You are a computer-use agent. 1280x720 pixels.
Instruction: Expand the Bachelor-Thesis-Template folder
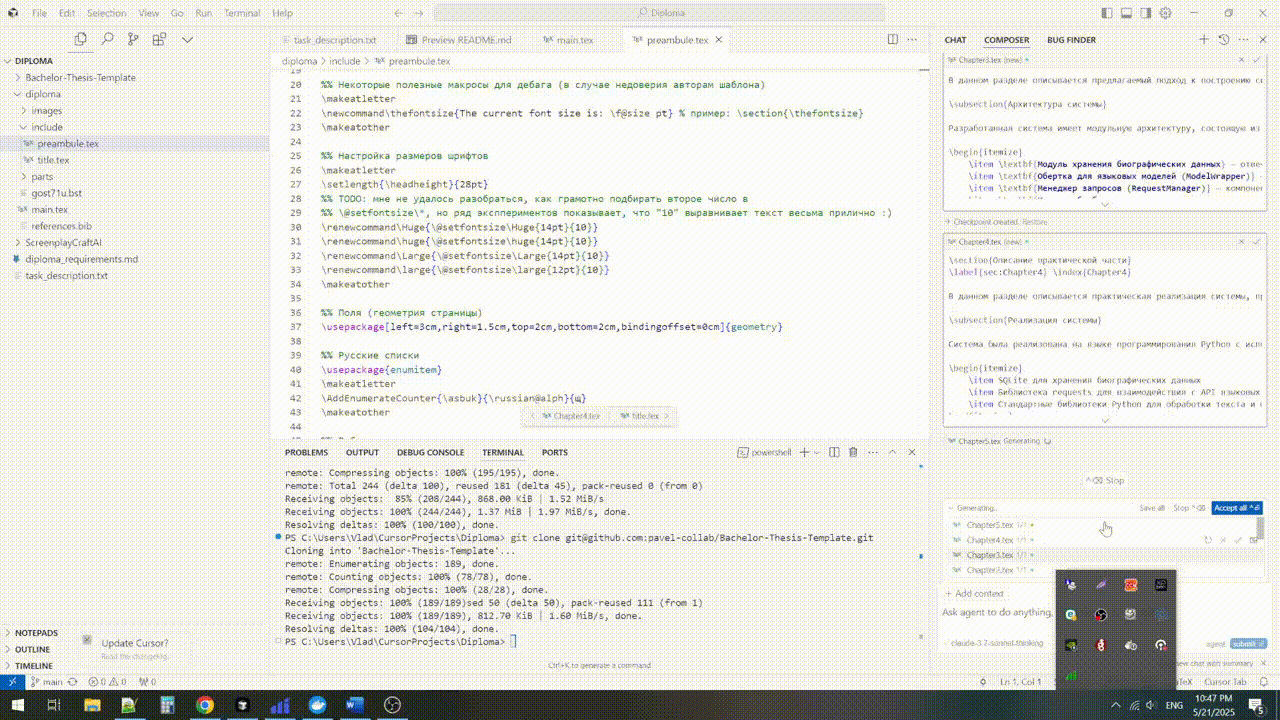(x=80, y=77)
